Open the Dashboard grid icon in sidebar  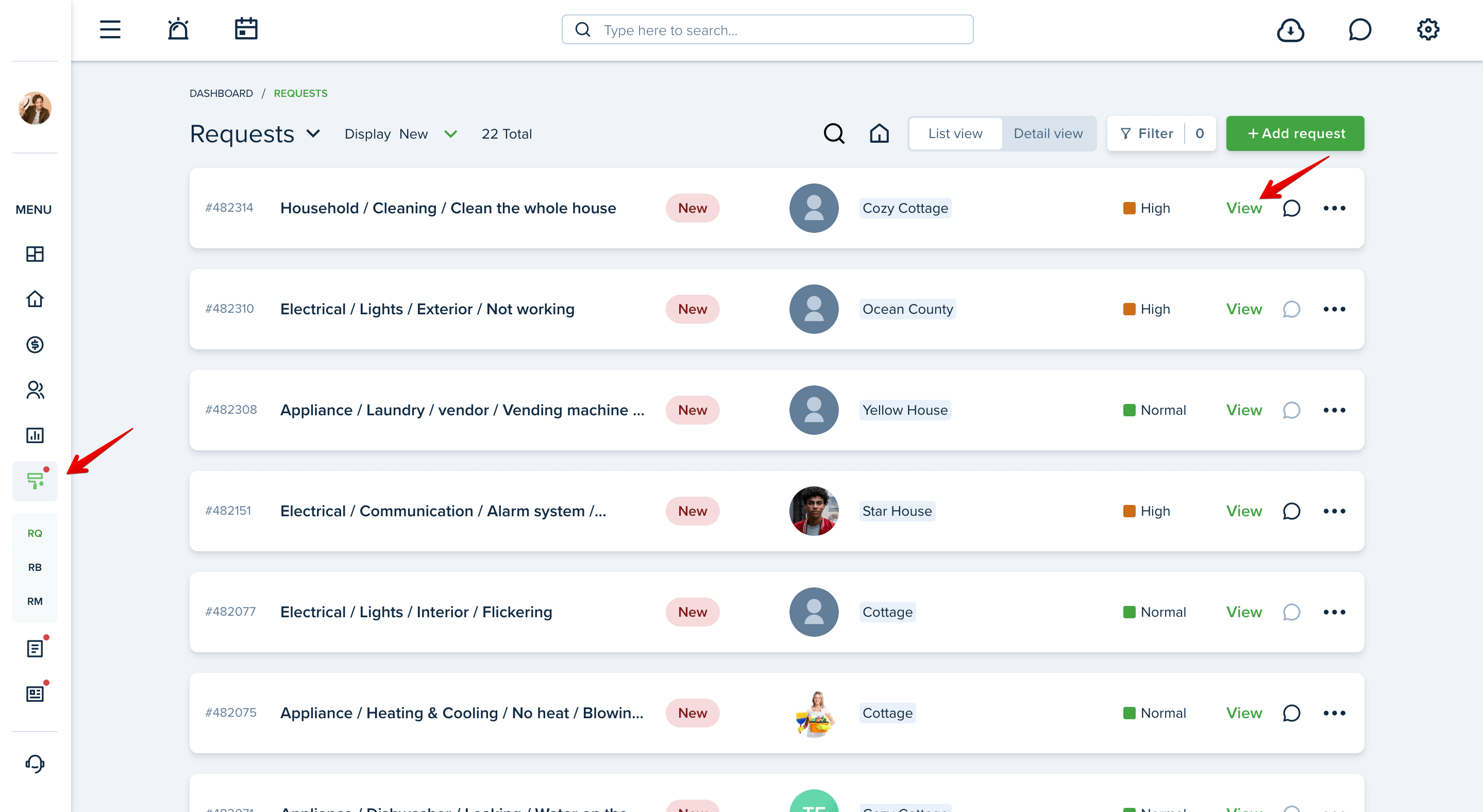(x=35, y=254)
